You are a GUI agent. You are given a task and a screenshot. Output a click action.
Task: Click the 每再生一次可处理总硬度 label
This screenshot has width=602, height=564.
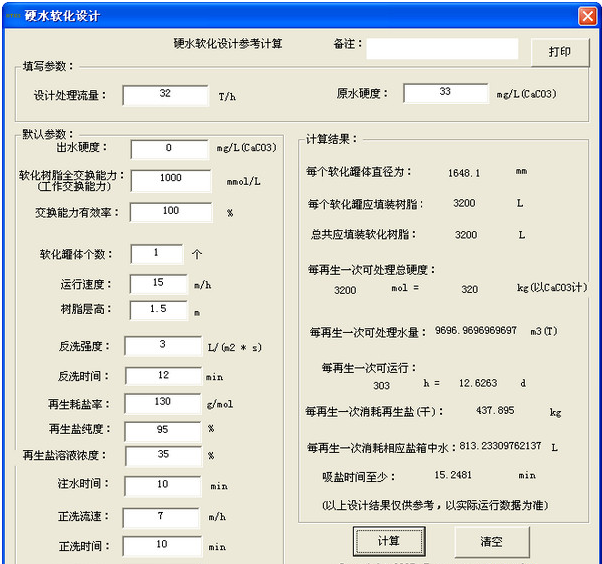(x=371, y=270)
